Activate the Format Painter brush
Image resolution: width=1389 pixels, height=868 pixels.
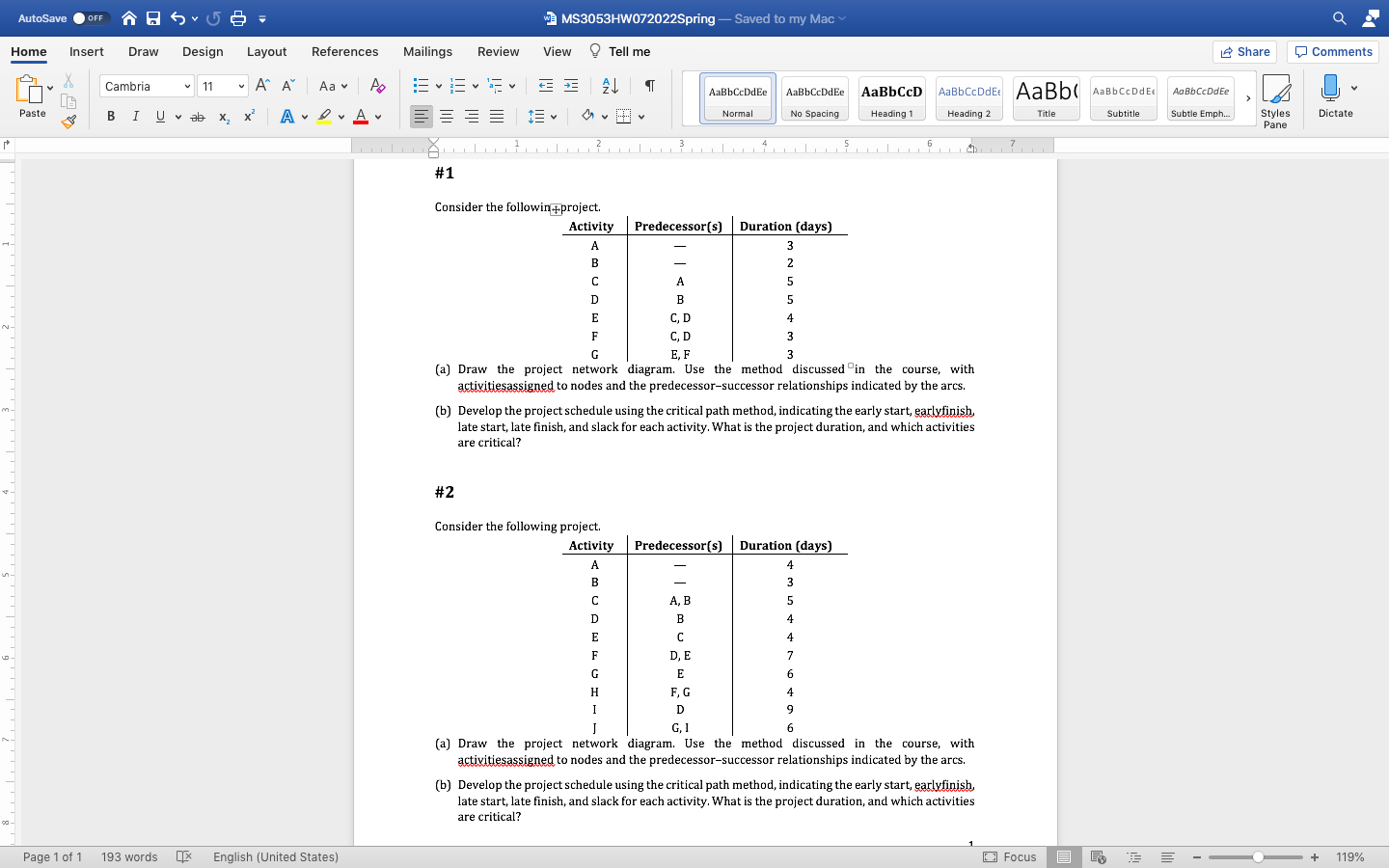click(68, 122)
